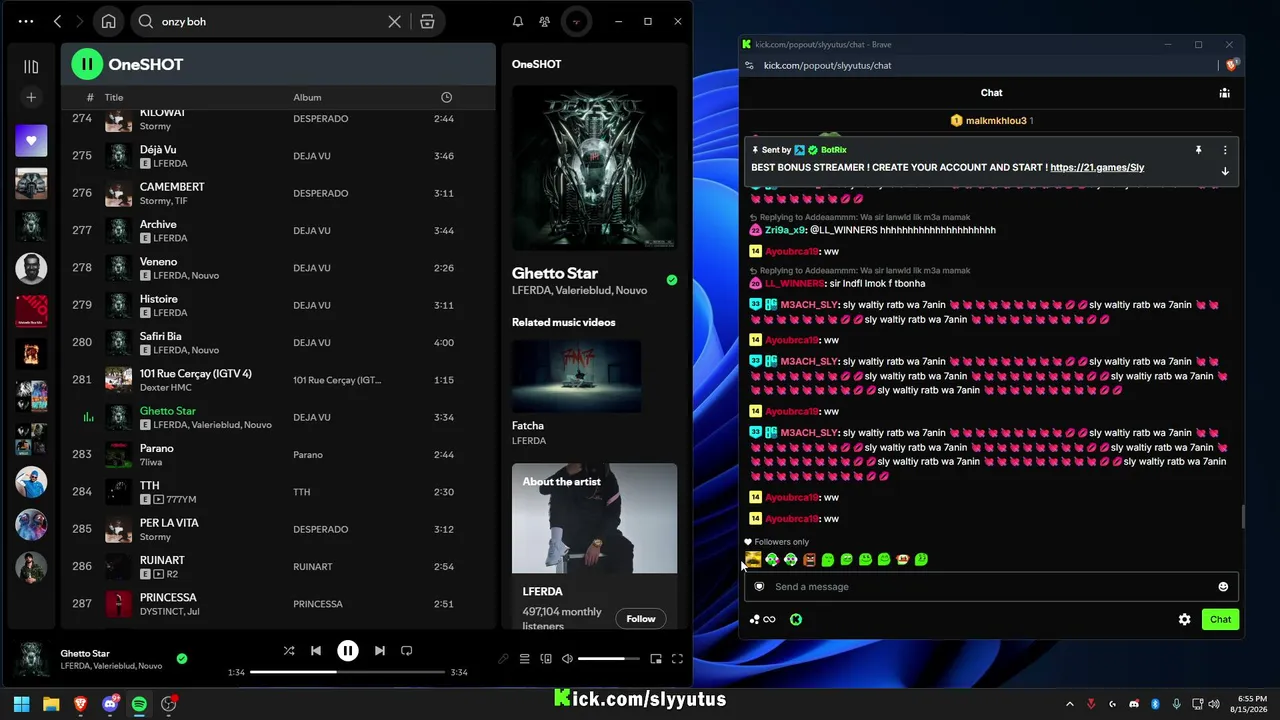Open the 21.games/Sly link in pinned message
The image size is (1280, 720).
tap(1097, 168)
